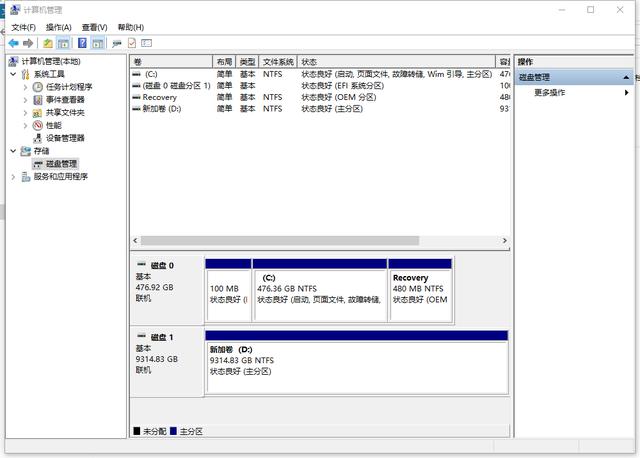Select 任务计划程序 in the tree

pos(69,87)
